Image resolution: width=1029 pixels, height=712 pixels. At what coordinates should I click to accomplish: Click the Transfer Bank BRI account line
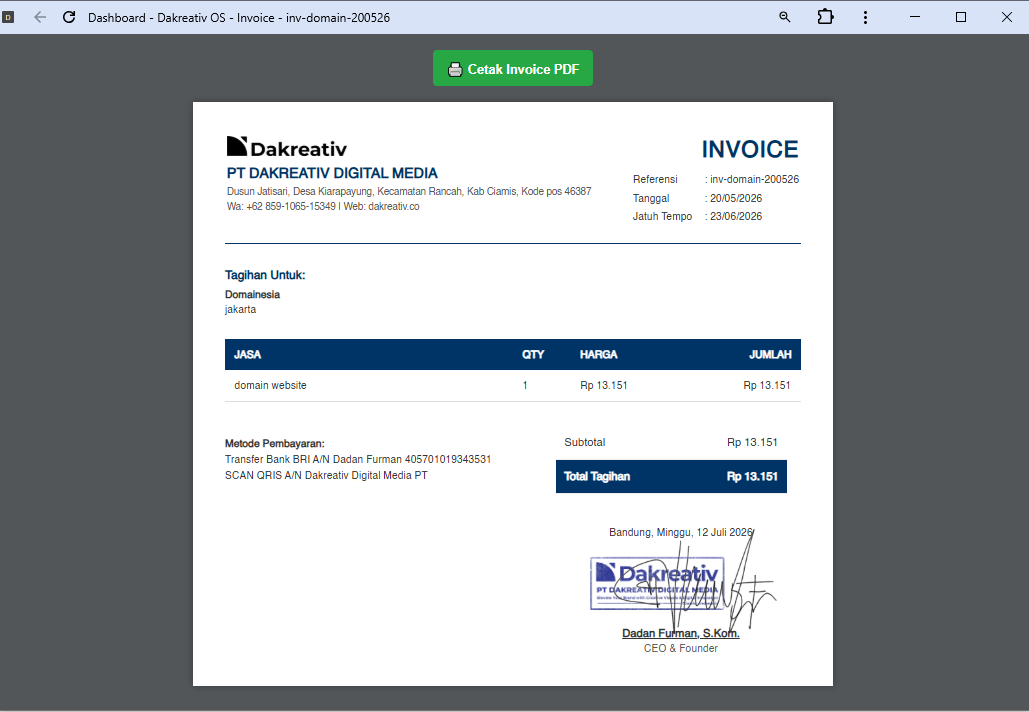click(x=358, y=459)
